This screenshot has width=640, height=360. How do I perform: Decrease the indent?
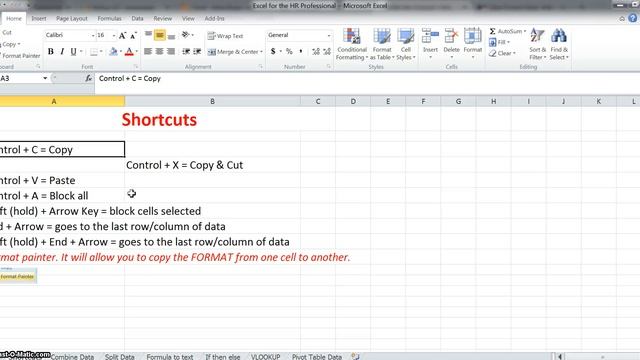[x=186, y=51]
